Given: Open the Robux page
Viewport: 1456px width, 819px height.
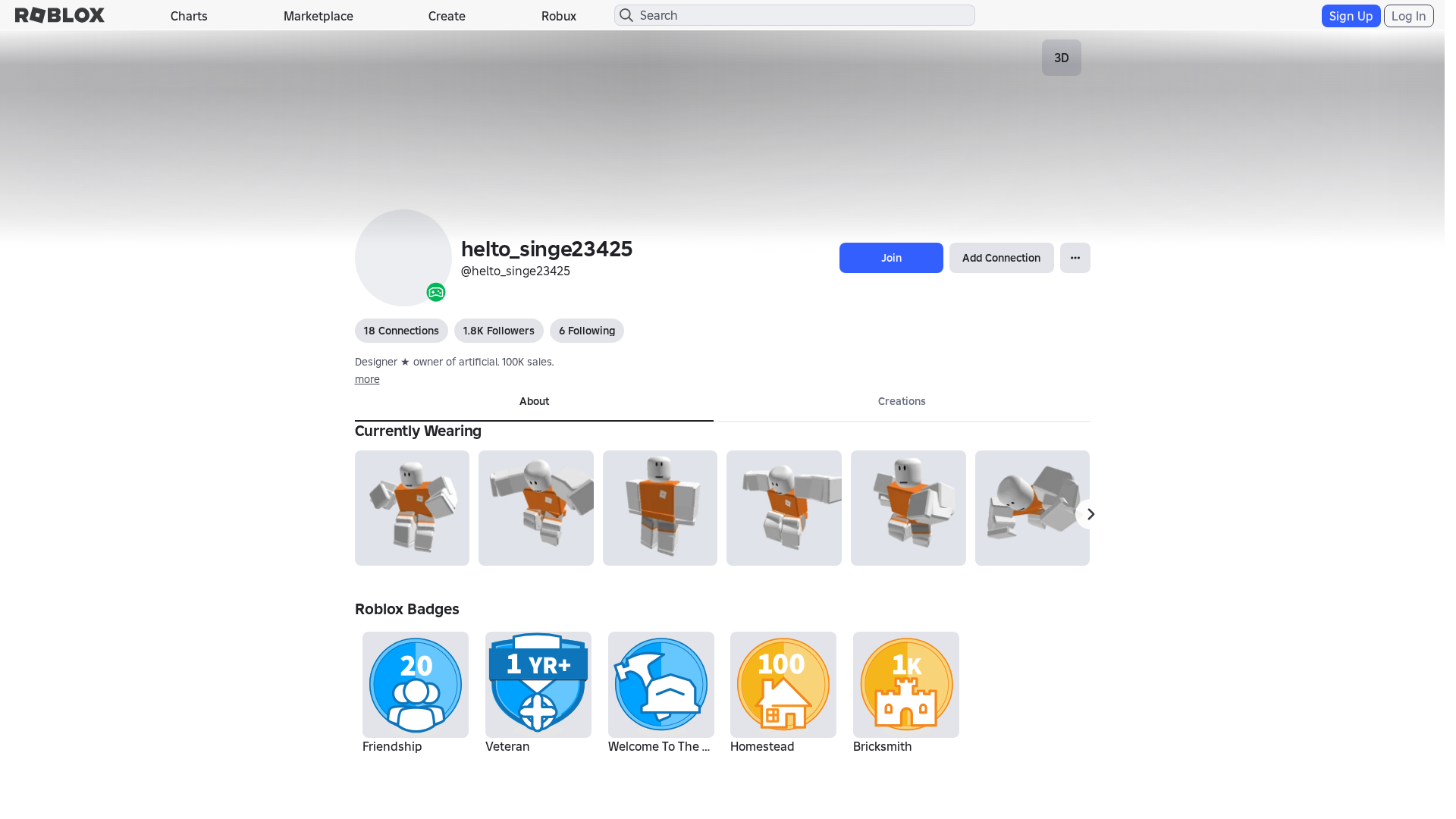Looking at the screenshot, I should [559, 16].
